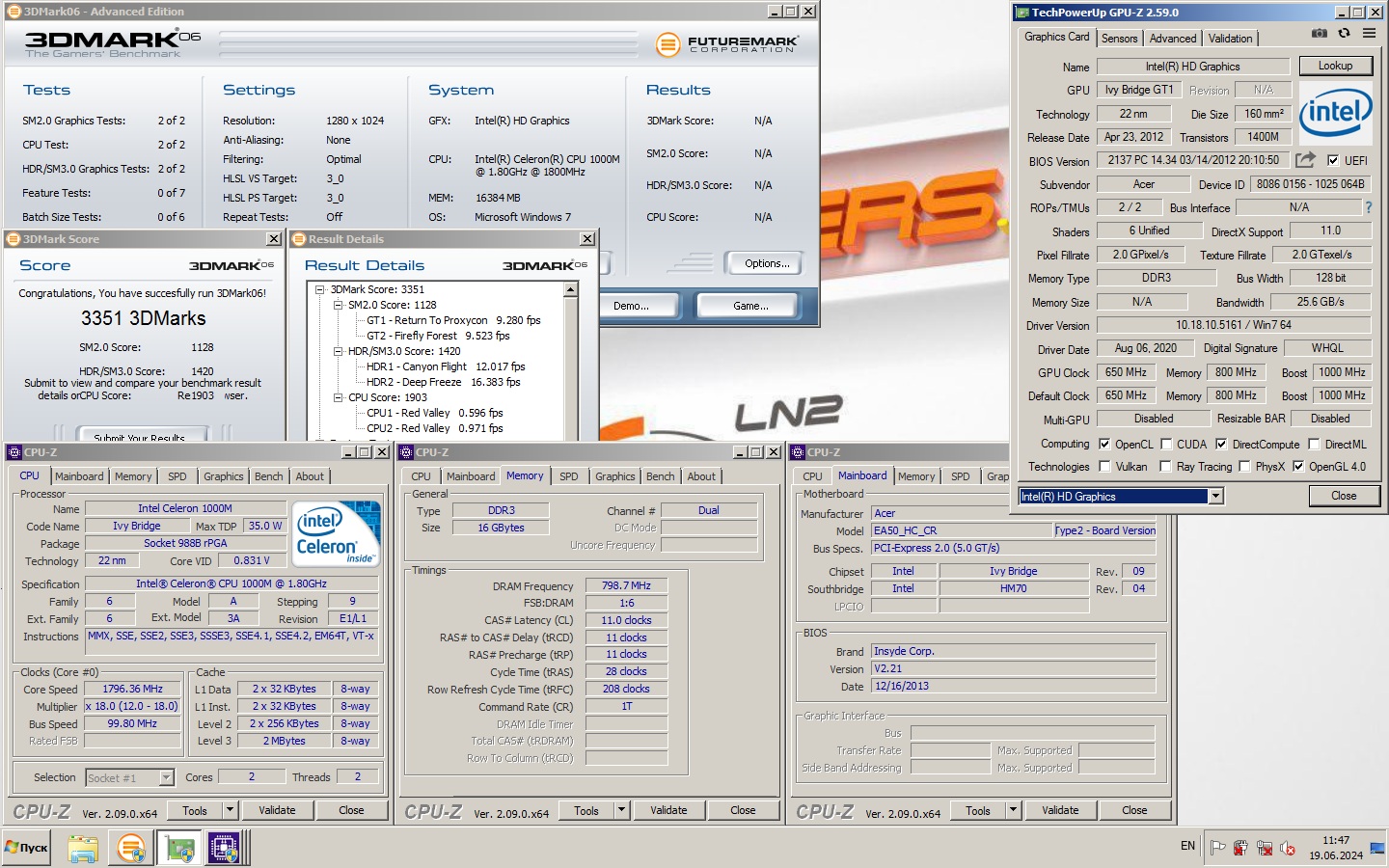
Task: Switch to the Validation tab in GPU-Z
Action: click(1230, 39)
